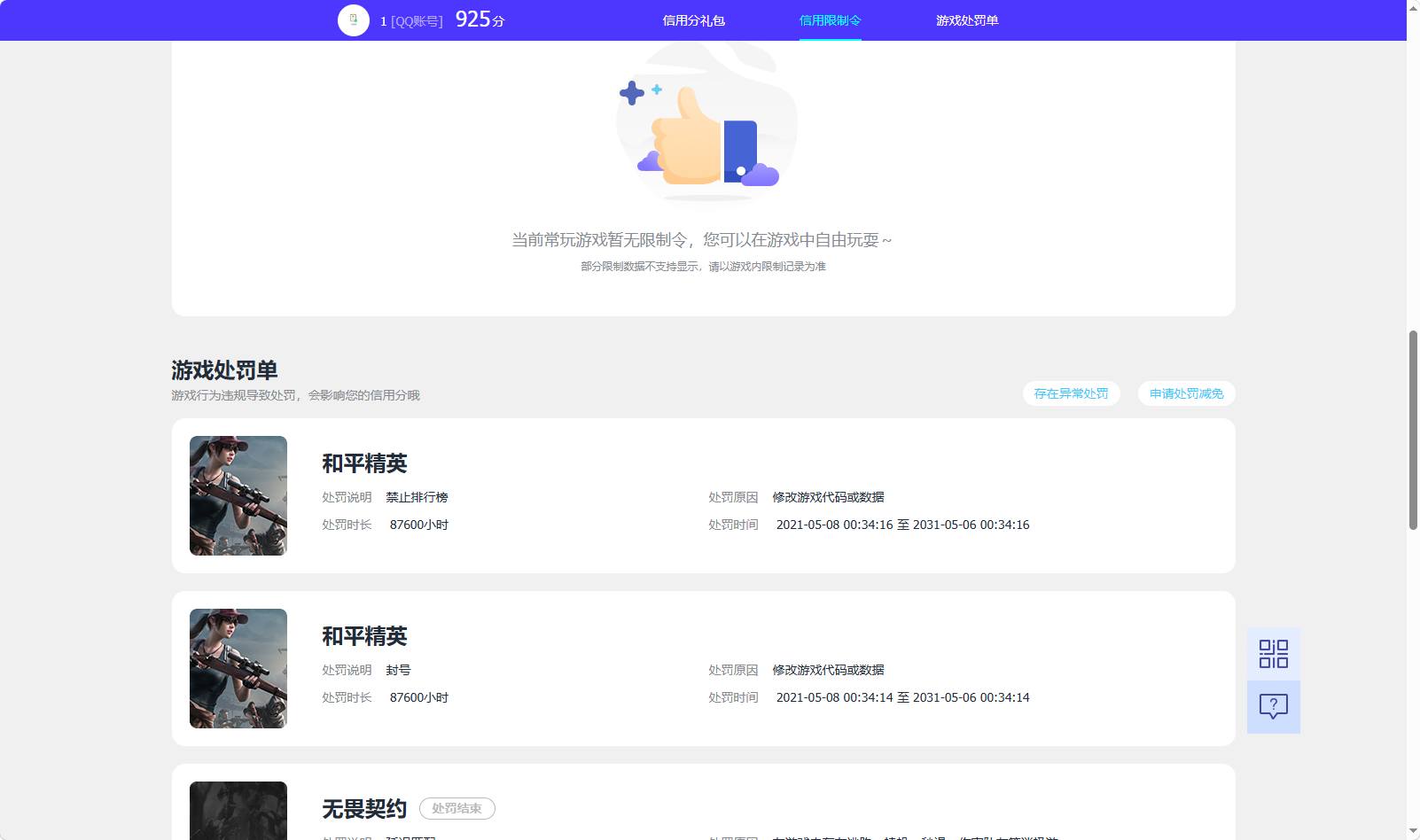The height and width of the screenshot is (840, 1420).
Task: Click 申请处罚减免 button
Action: pos(1187,393)
